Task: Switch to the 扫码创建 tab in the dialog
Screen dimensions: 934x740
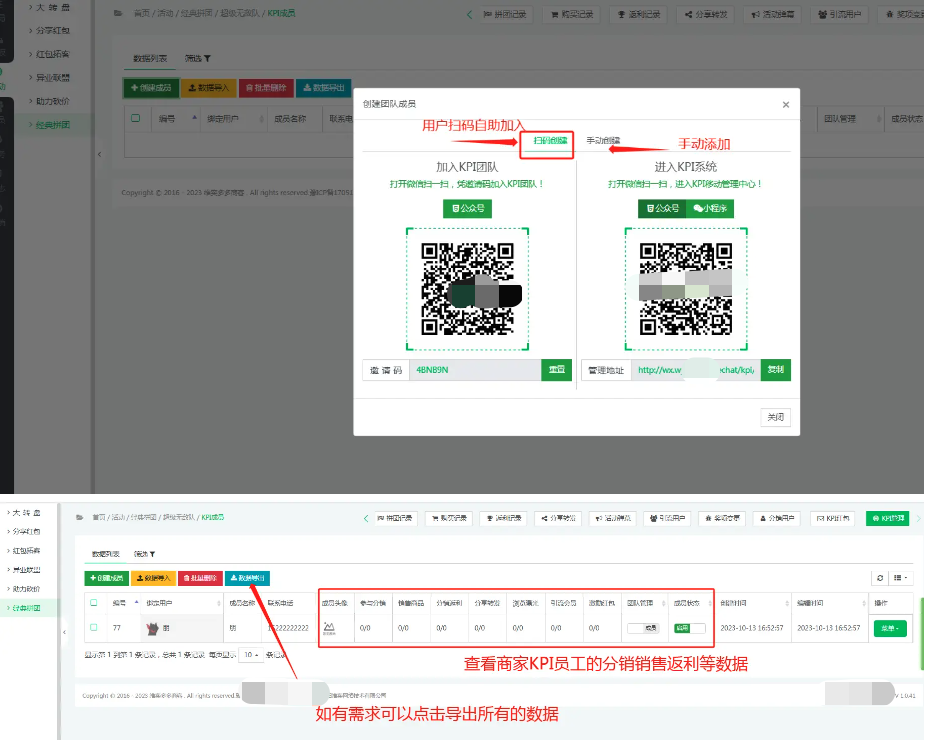Action: point(550,141)
